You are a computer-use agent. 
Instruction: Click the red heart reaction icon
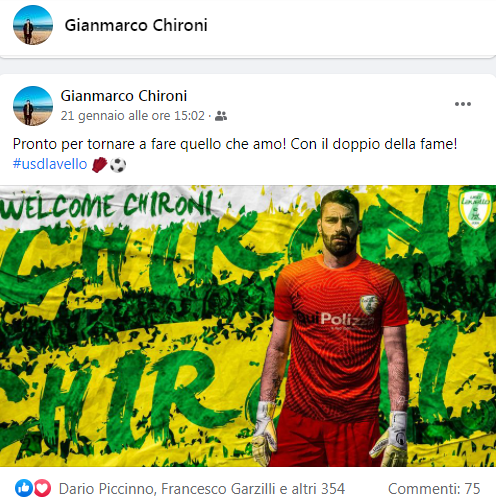(x=42, y=488)
